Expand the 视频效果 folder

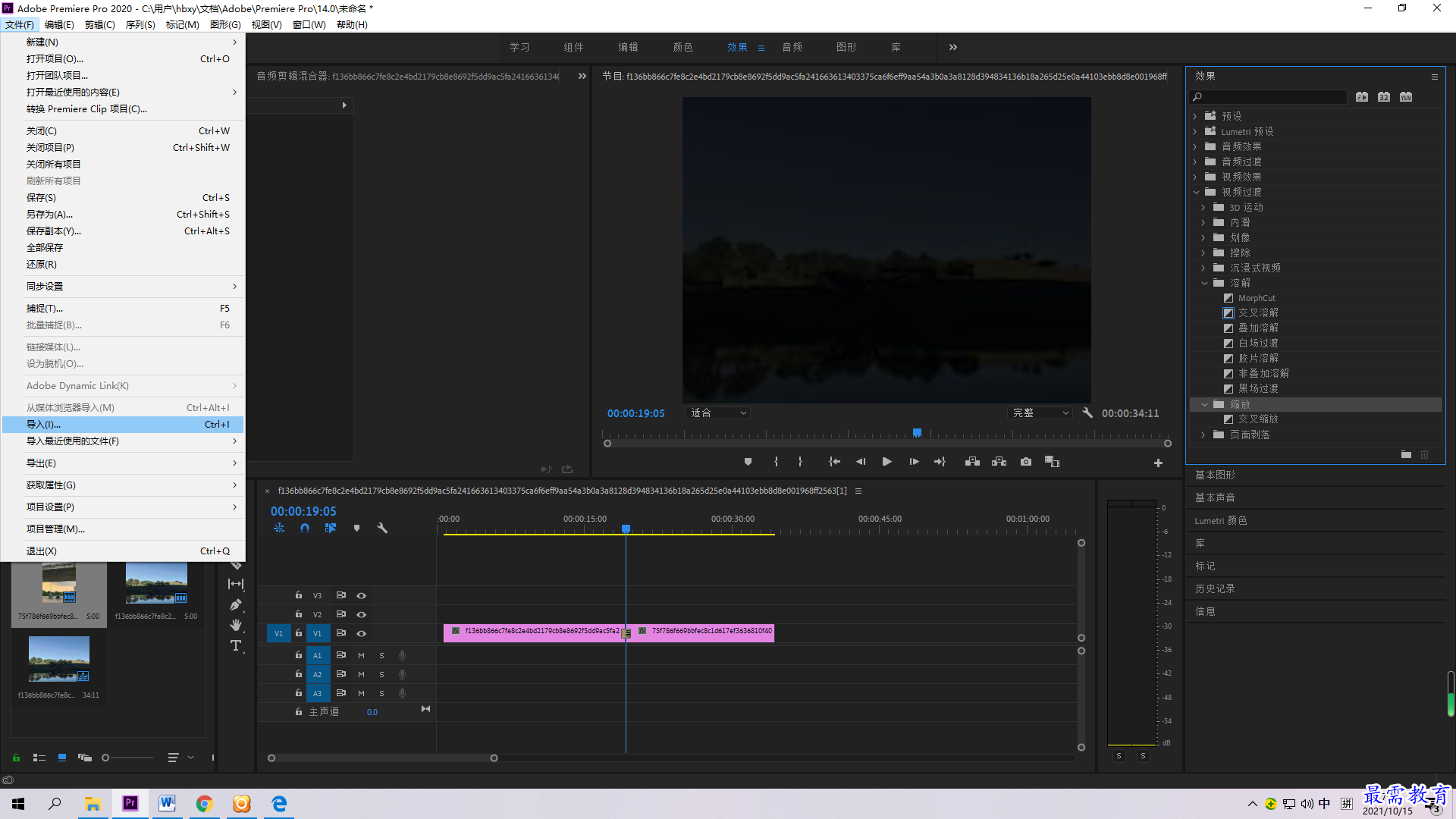(x=1195, y=177)
